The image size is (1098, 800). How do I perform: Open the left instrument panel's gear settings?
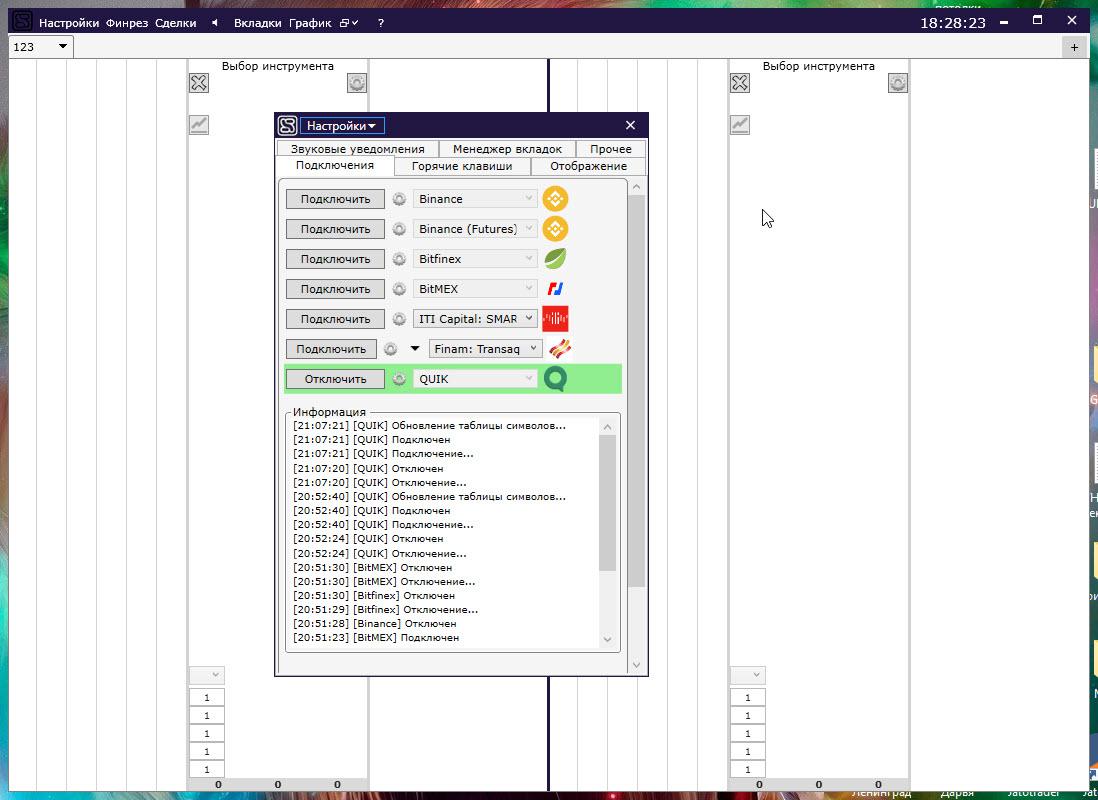click(357, 83)
